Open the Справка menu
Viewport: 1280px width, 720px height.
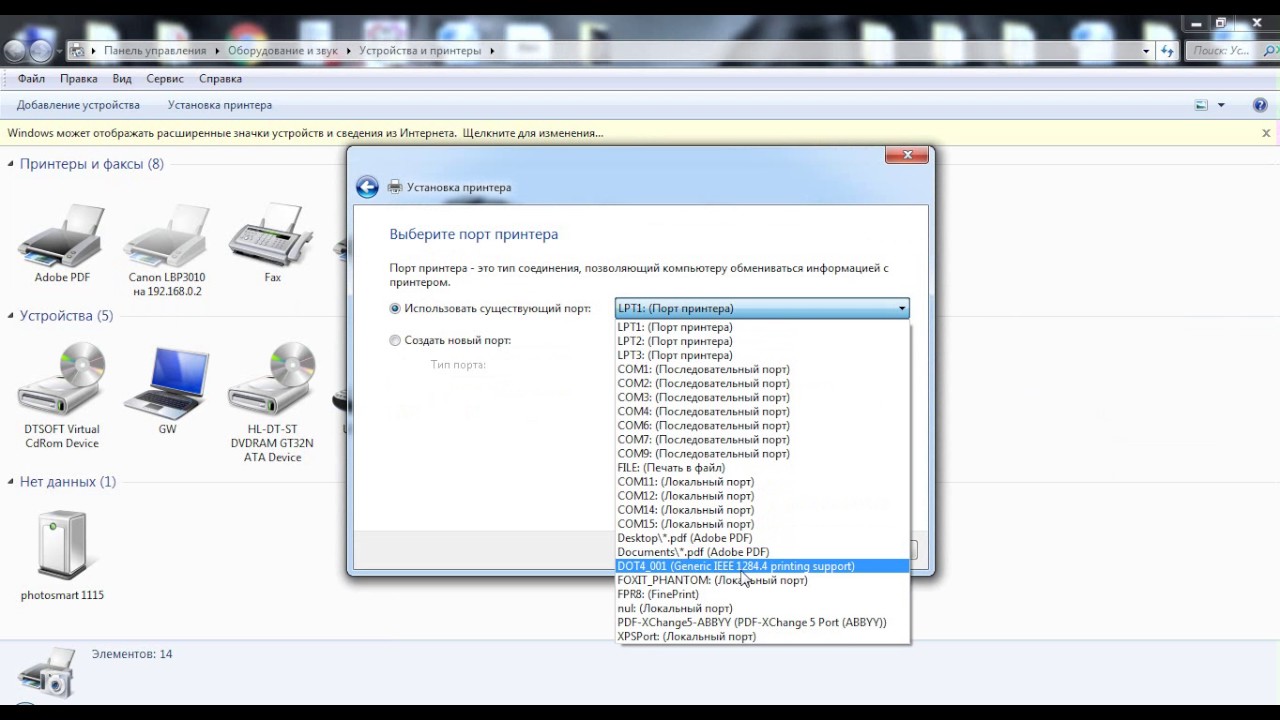click(220, 79)
